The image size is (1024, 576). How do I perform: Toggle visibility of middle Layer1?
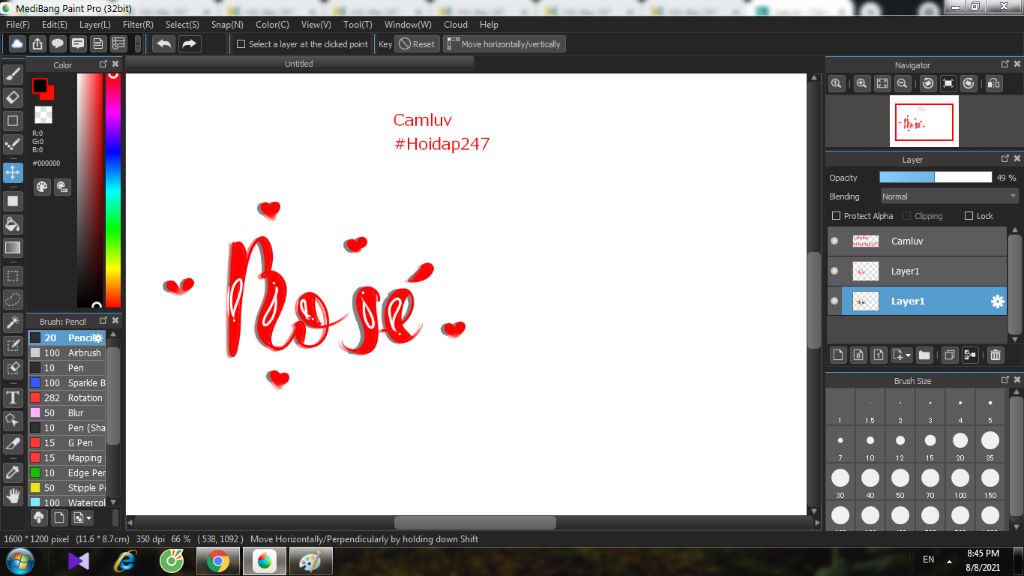(835, 271)
